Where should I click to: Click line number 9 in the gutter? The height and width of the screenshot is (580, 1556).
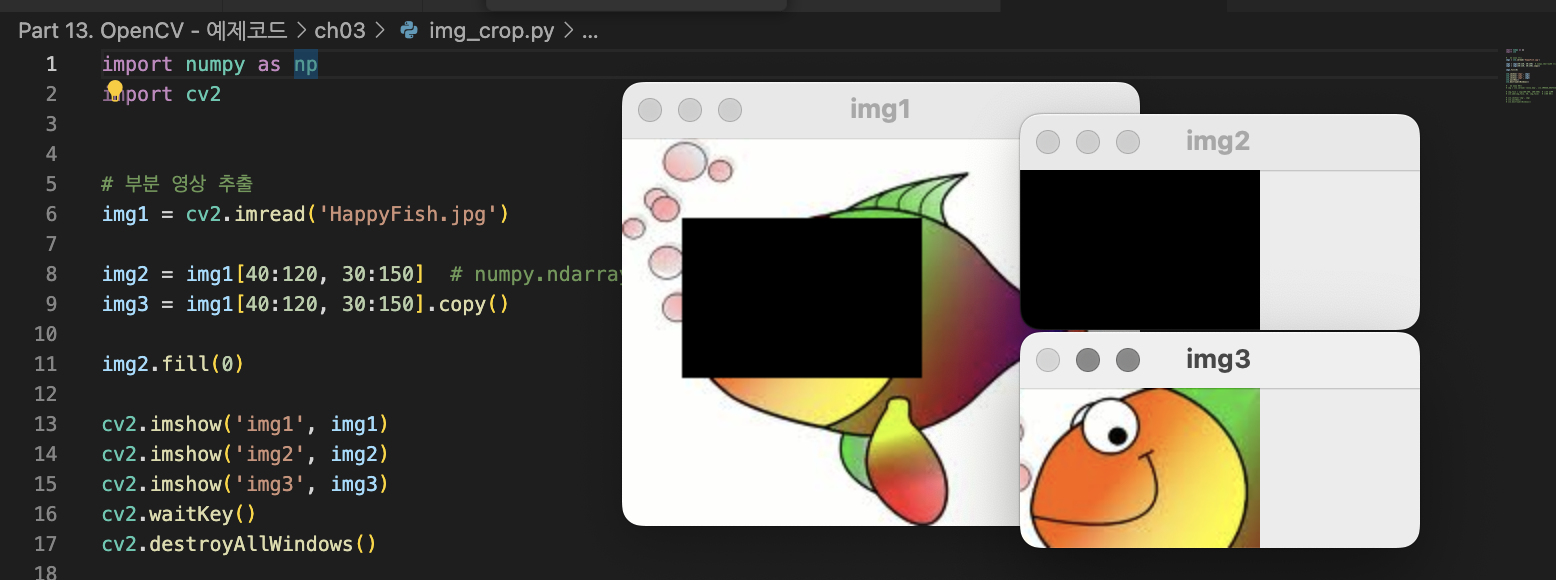(x=51, y=304)
